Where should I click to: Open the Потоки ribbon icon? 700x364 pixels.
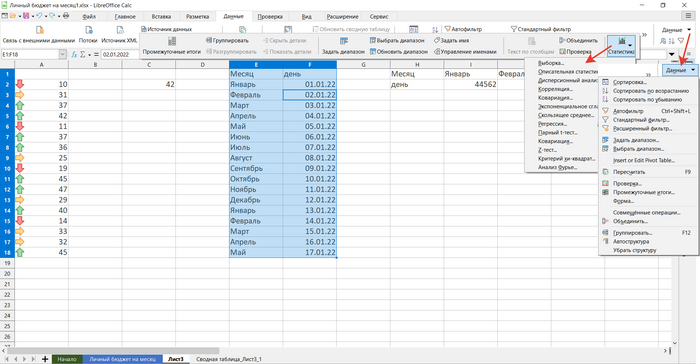pos(88,30)
